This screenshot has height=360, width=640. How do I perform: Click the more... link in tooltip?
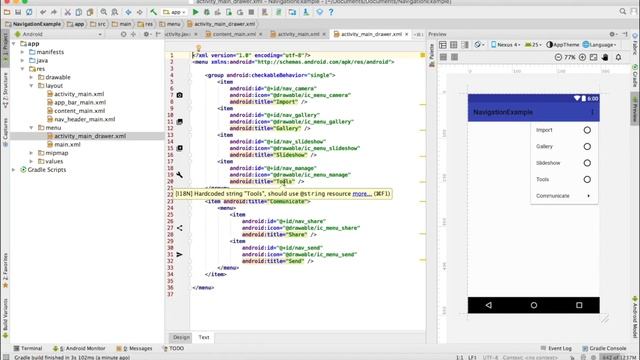click(x=362, y=193)
